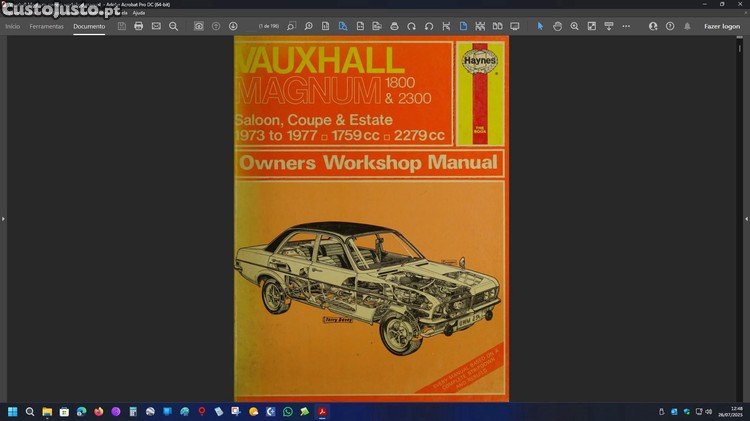The image size is (750, 421).
Task: Choose the arrow selection tool
Action: [x=540, y=26]
